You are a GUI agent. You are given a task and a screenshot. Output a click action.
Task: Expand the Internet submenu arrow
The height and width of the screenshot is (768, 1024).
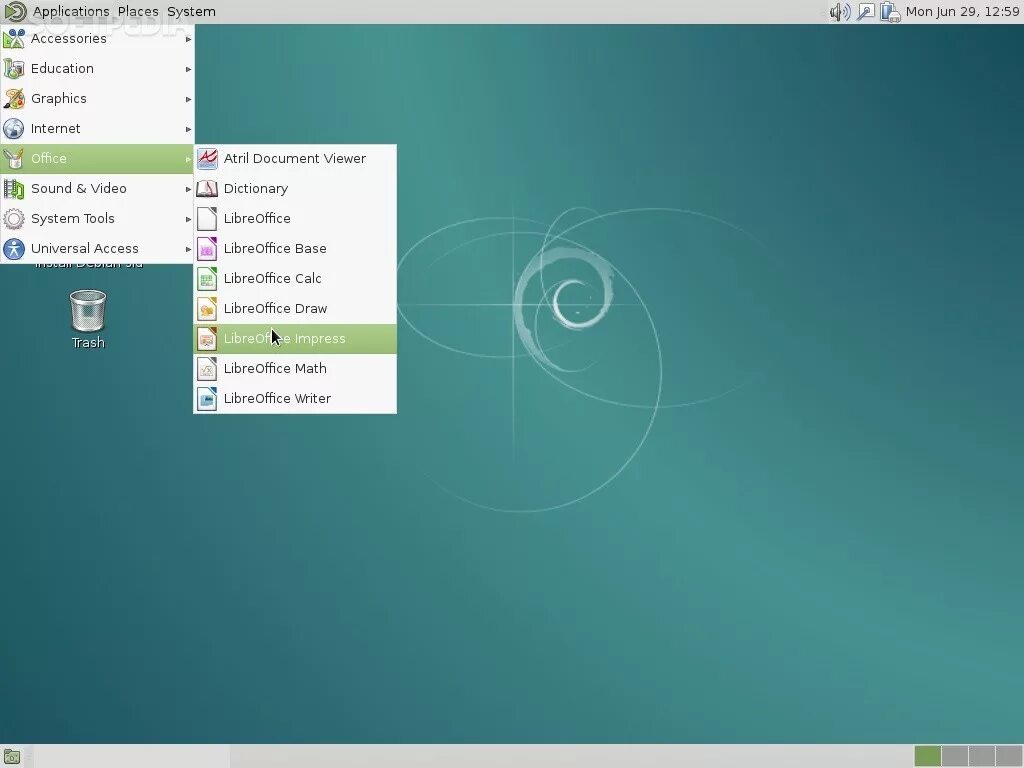[x=188, y=129]
